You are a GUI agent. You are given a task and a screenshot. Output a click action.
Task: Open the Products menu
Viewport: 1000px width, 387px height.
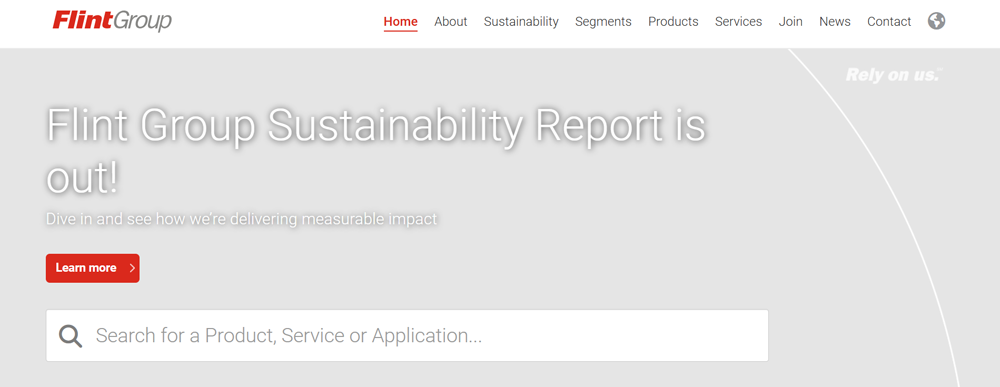673,22
